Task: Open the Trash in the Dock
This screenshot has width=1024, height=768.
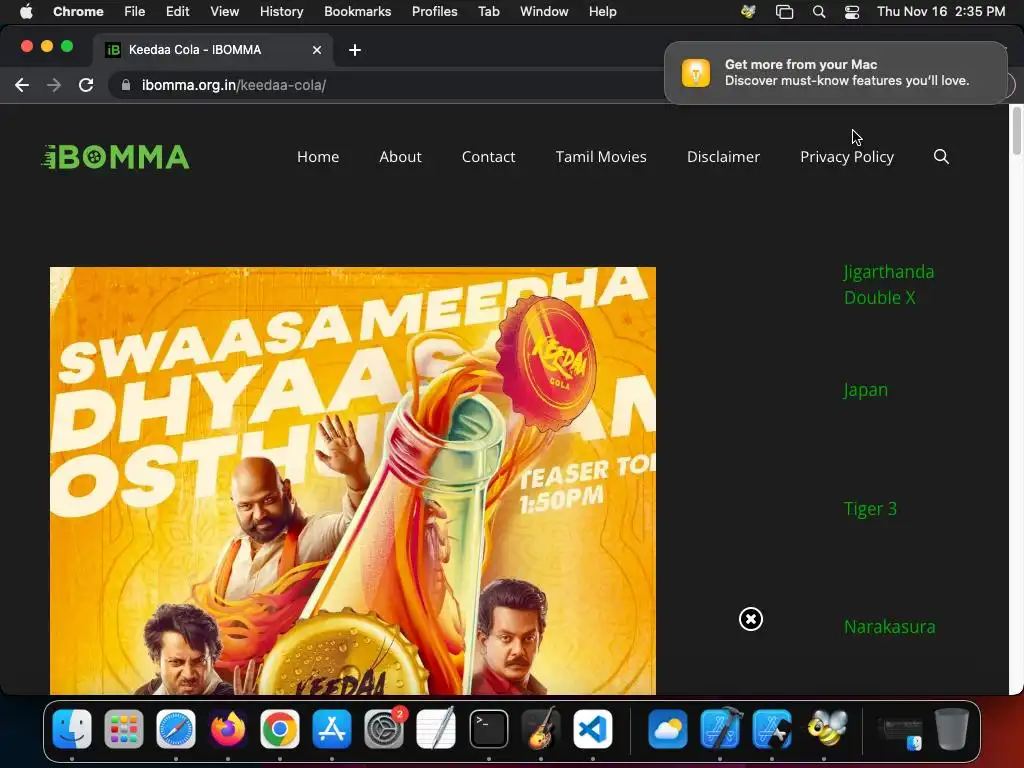Action: [952, 729]
